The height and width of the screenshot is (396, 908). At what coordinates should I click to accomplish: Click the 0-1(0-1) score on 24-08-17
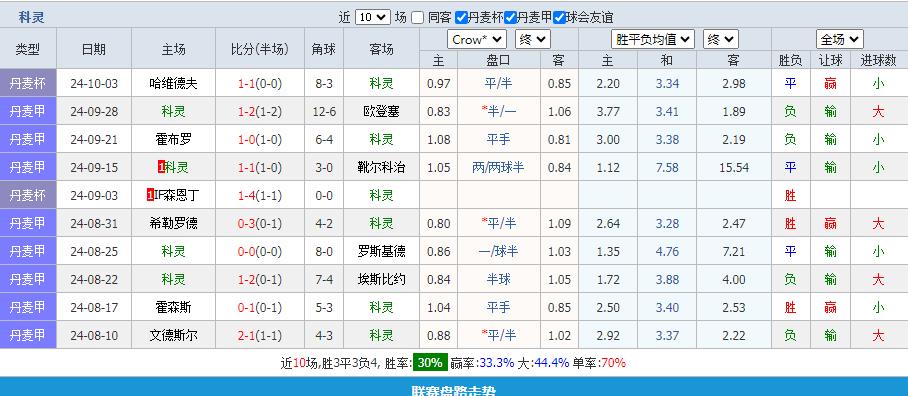[x=259, y=307]
